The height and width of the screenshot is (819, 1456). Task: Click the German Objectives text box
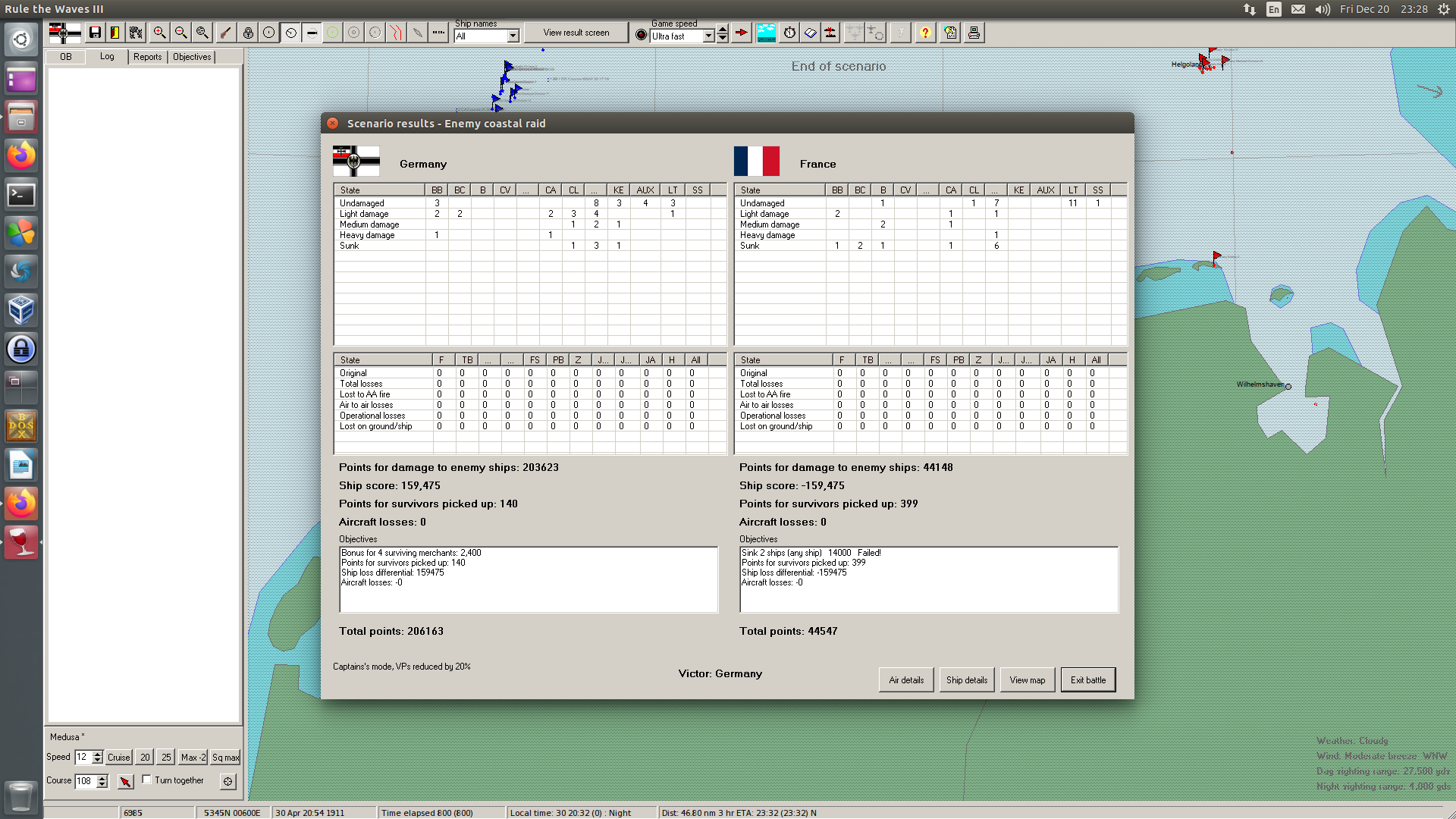coord(529,579)
